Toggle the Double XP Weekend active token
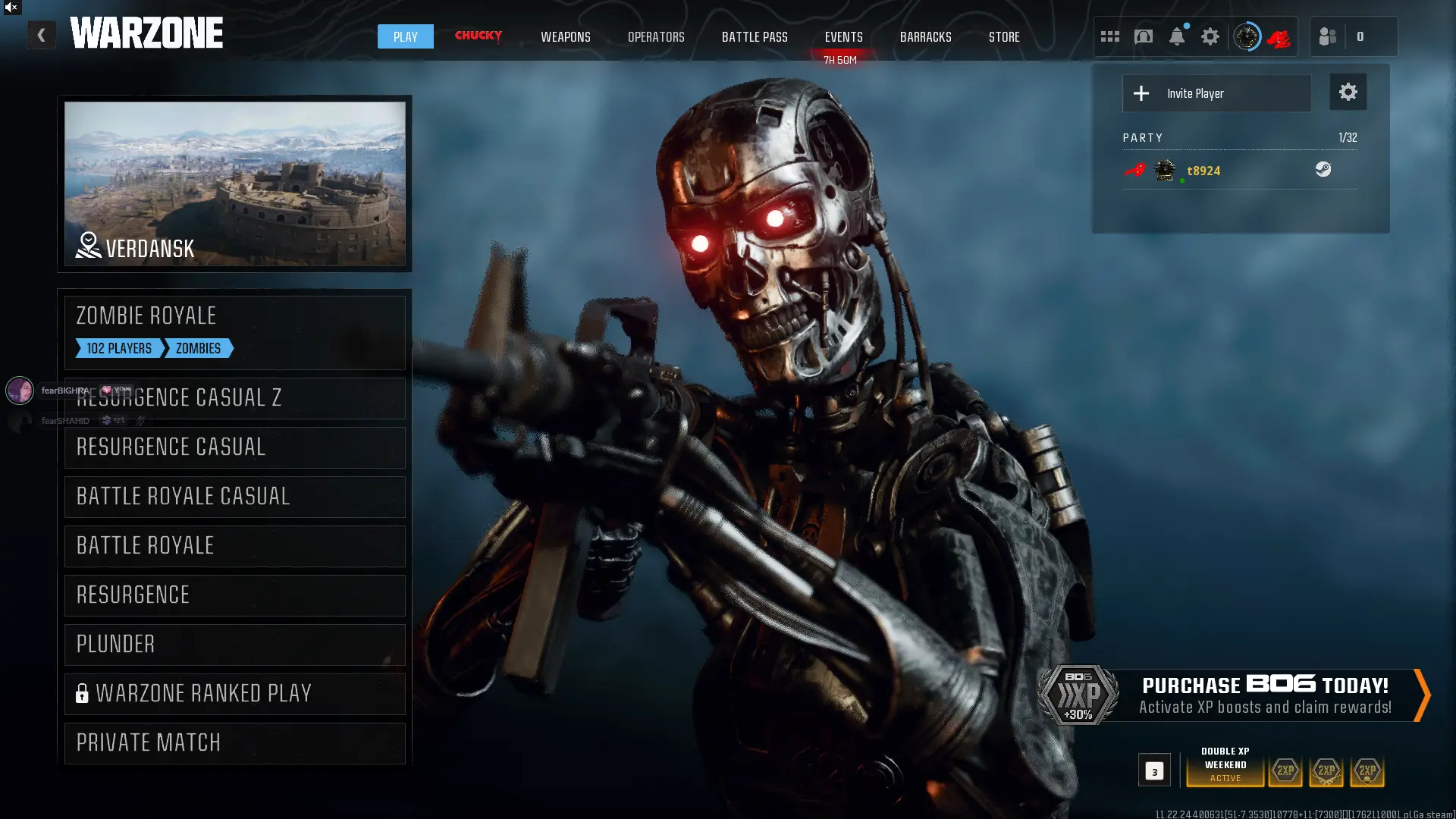The width and height of the screenshot is (1456, 819). pos(1225,764)
